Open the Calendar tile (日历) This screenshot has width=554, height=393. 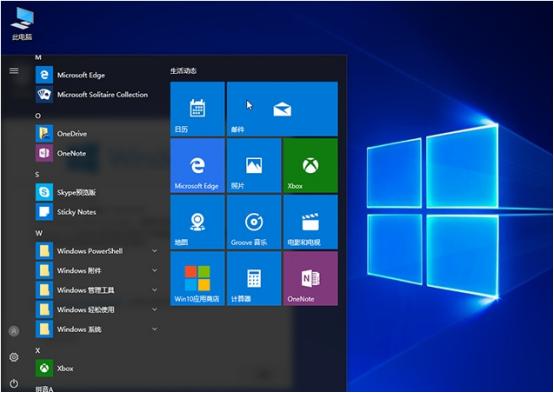coord(197,109)
